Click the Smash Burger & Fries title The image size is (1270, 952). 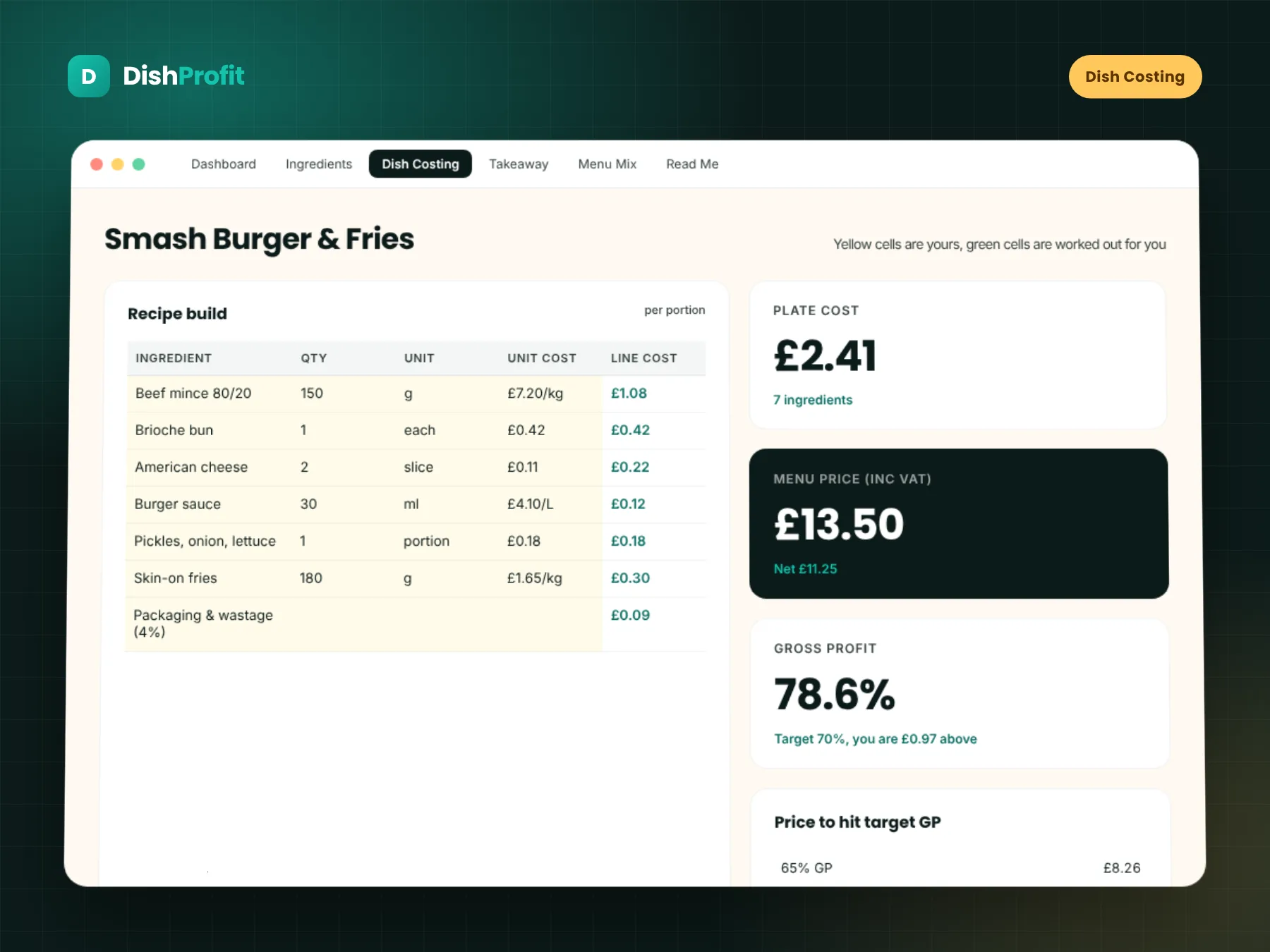coord(260,240)
